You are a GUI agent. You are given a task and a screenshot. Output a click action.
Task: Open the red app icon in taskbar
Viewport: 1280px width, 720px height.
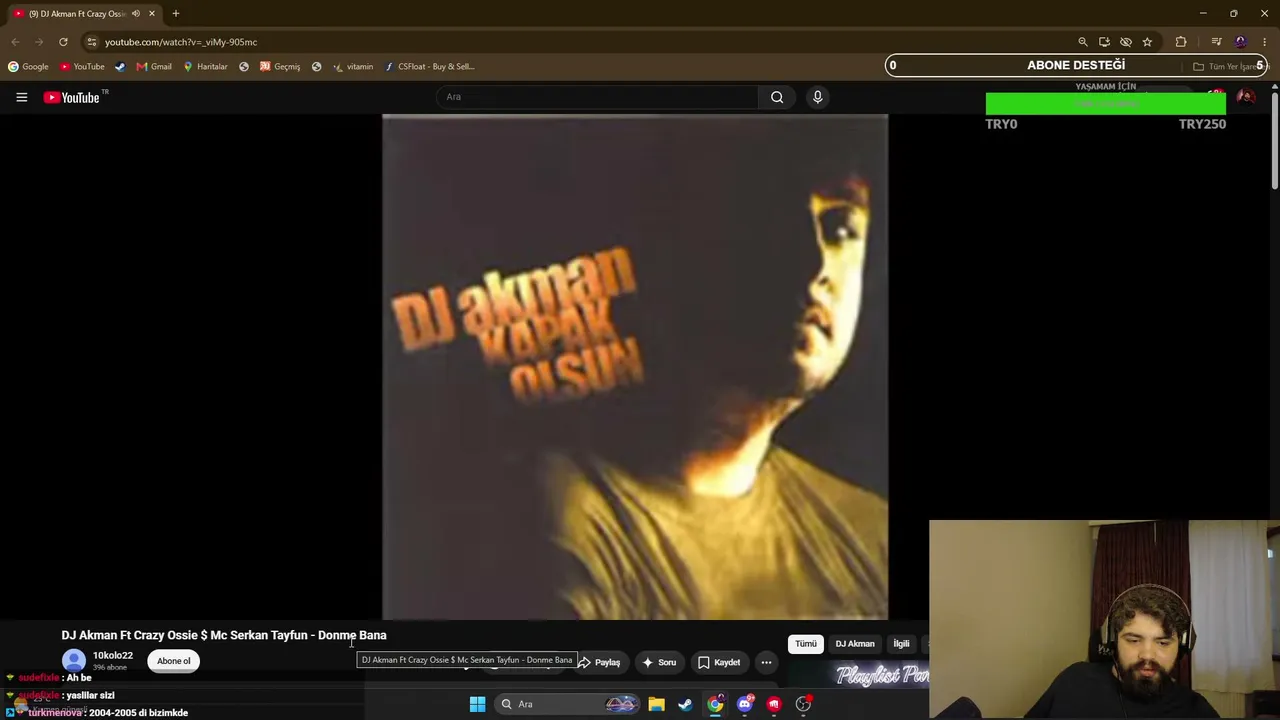pyautogui.click(x=774, y=704)
